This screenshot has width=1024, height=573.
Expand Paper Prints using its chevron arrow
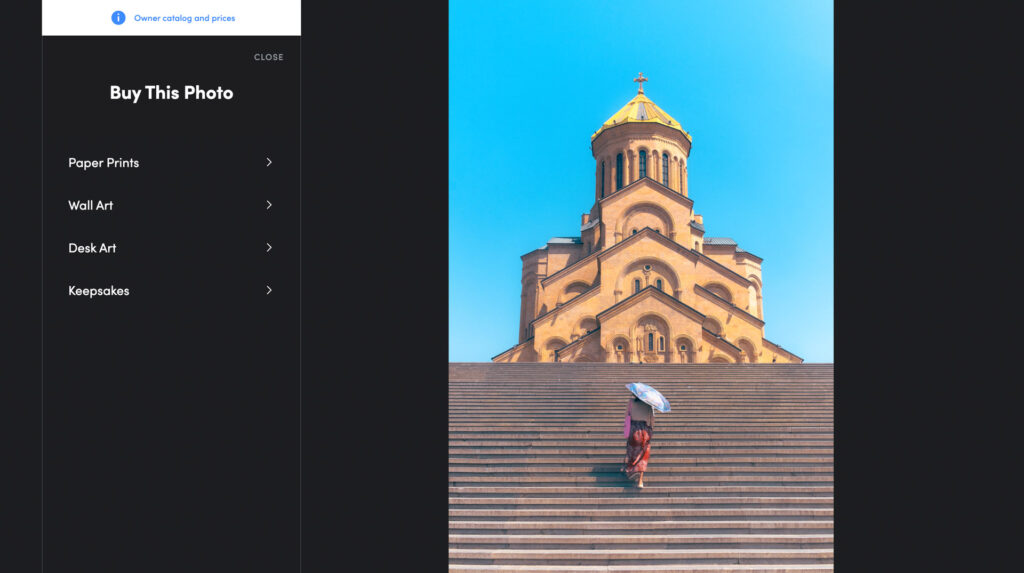[269, 162]
